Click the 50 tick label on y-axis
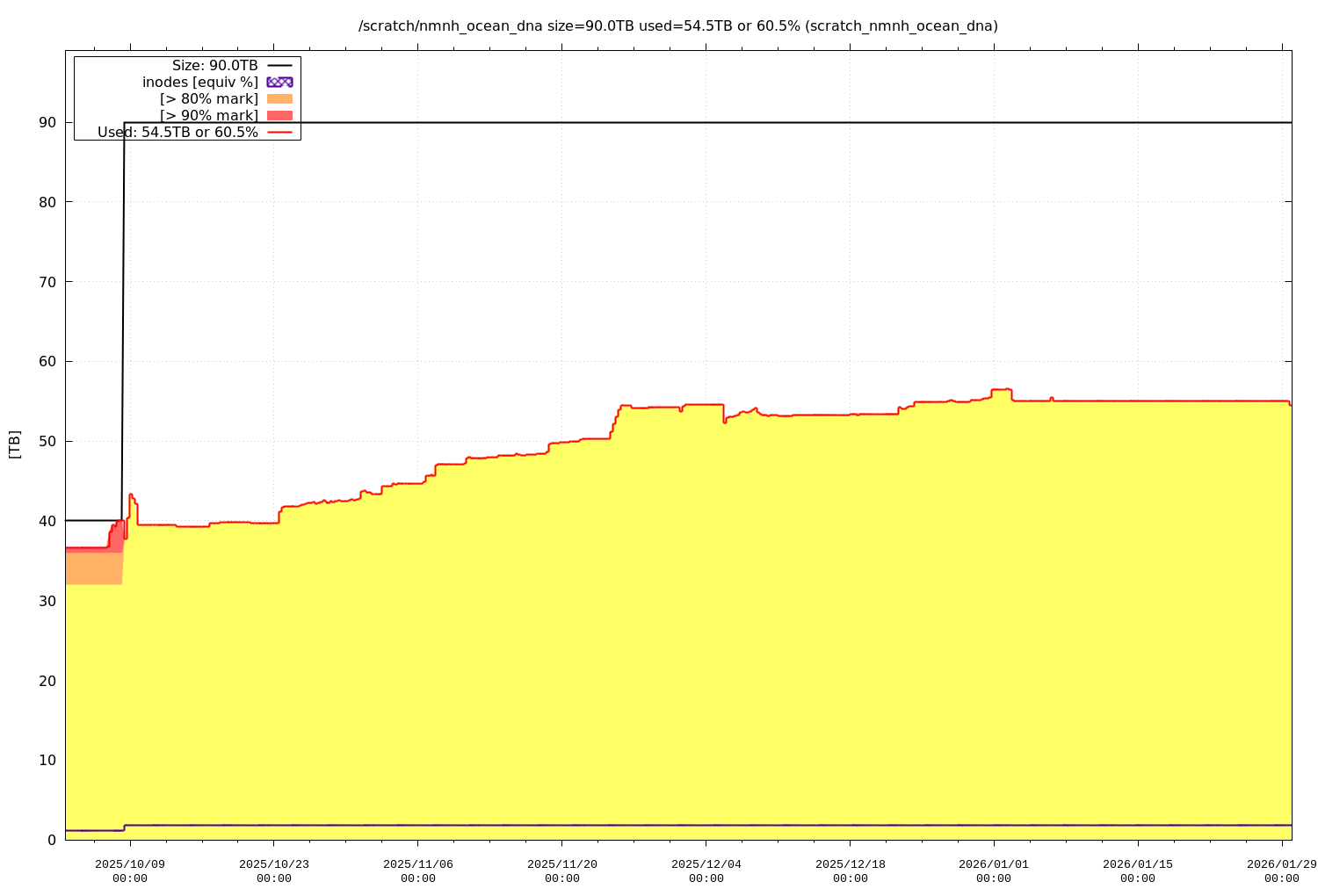1318x896 pixels. [47, 441]
